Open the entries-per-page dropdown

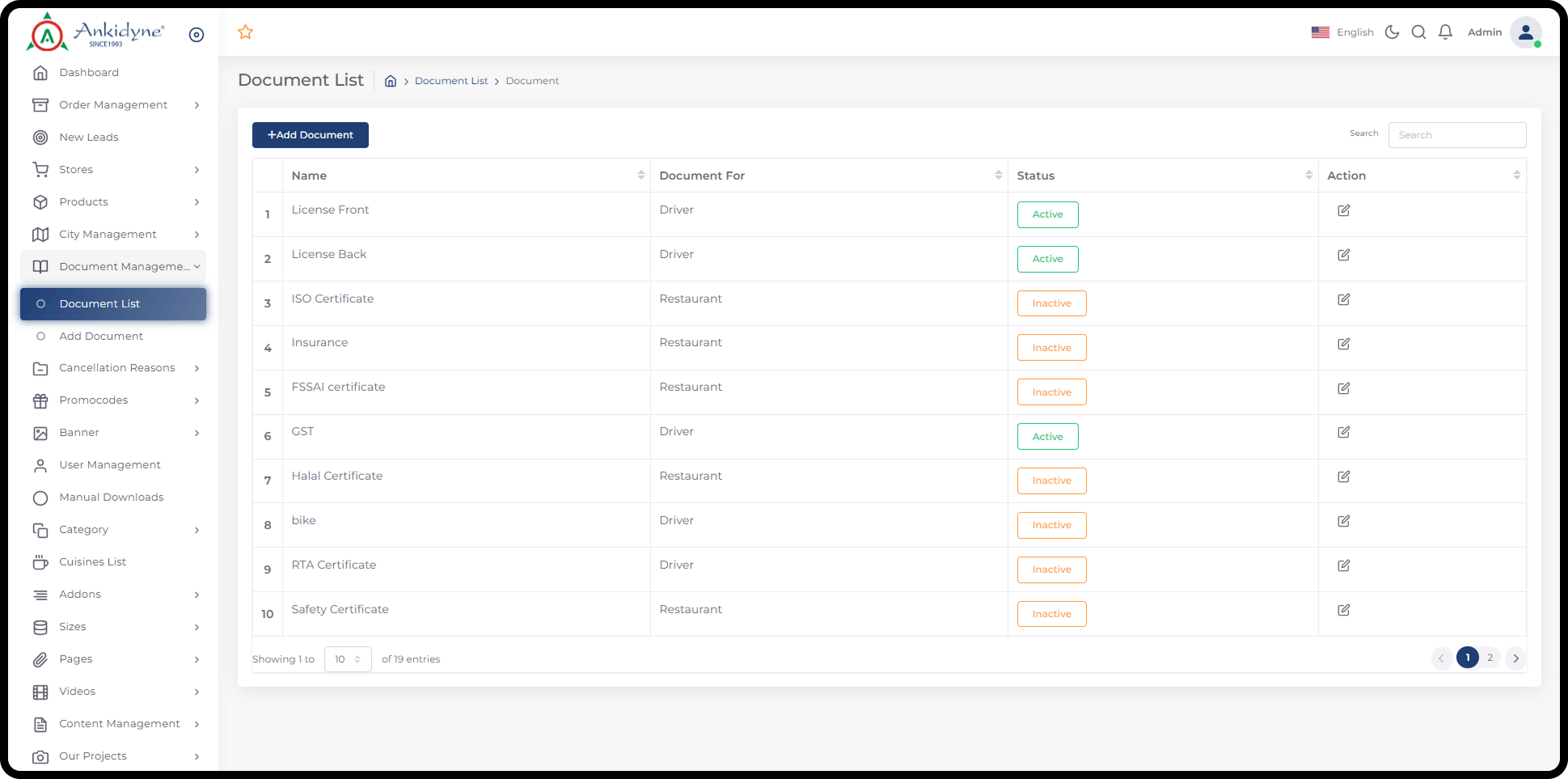pos(348,659)
